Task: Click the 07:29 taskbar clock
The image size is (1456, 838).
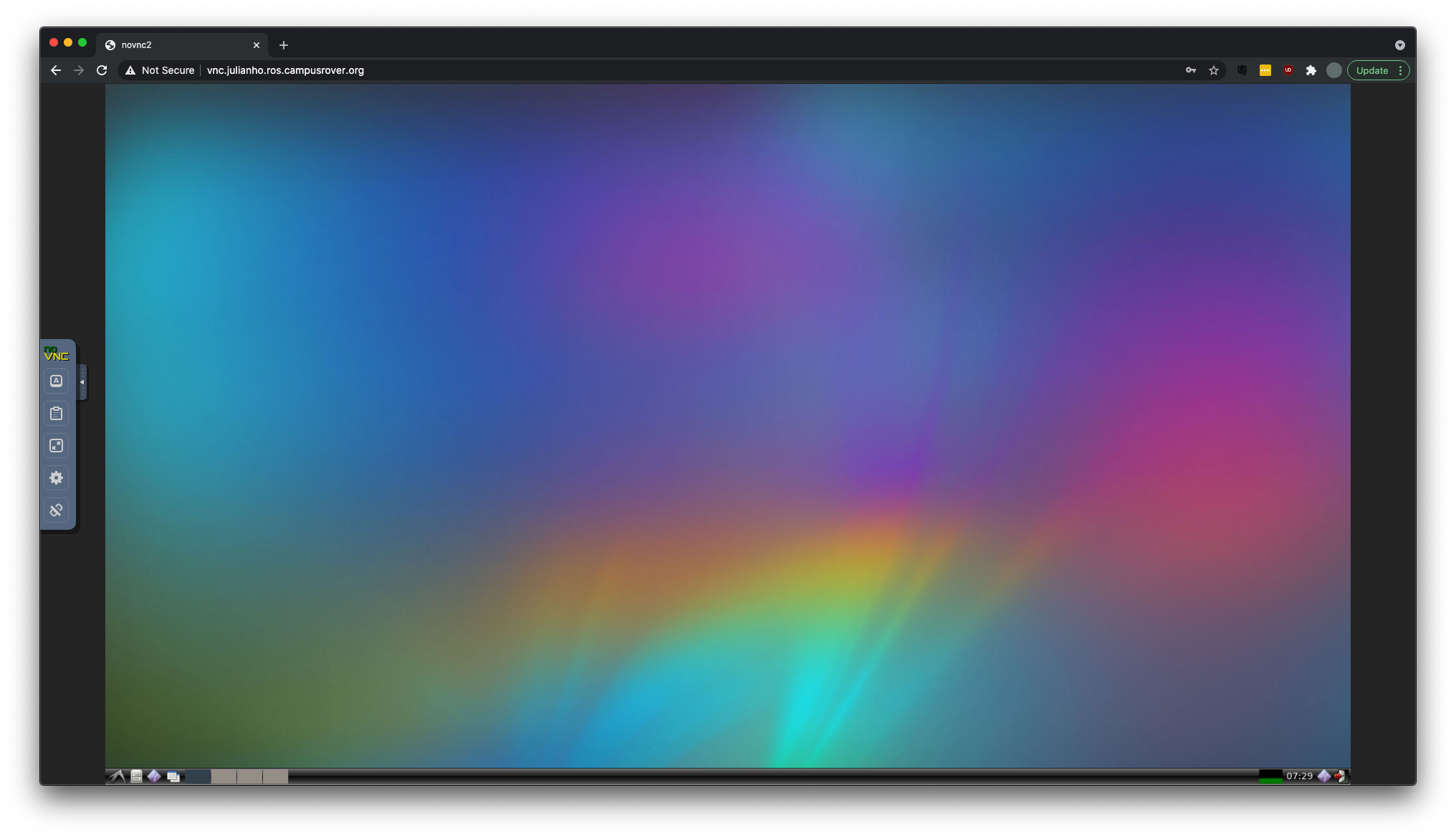Action: pyautogui.click(x=1299, y=776)
